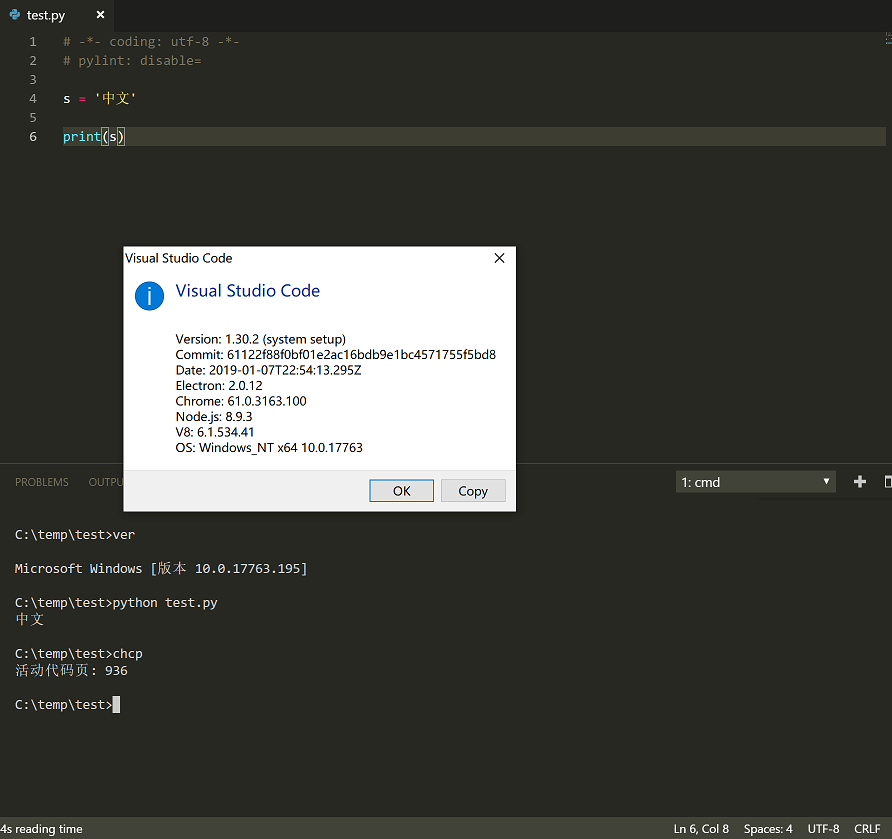Expand the terminal selector arrow
This screenshot has height=839, width=892.
coord(826,481)
